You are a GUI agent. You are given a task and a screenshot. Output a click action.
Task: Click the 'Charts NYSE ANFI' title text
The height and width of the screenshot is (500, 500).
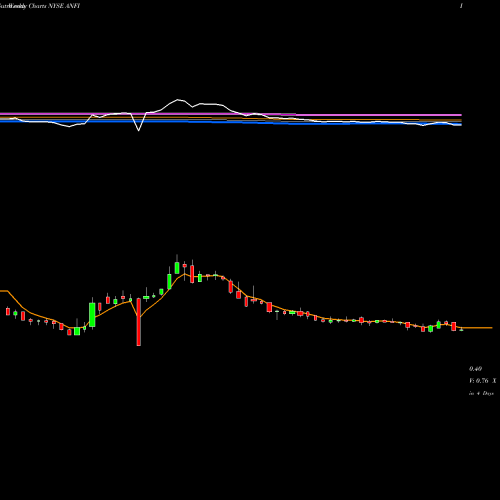54,6
